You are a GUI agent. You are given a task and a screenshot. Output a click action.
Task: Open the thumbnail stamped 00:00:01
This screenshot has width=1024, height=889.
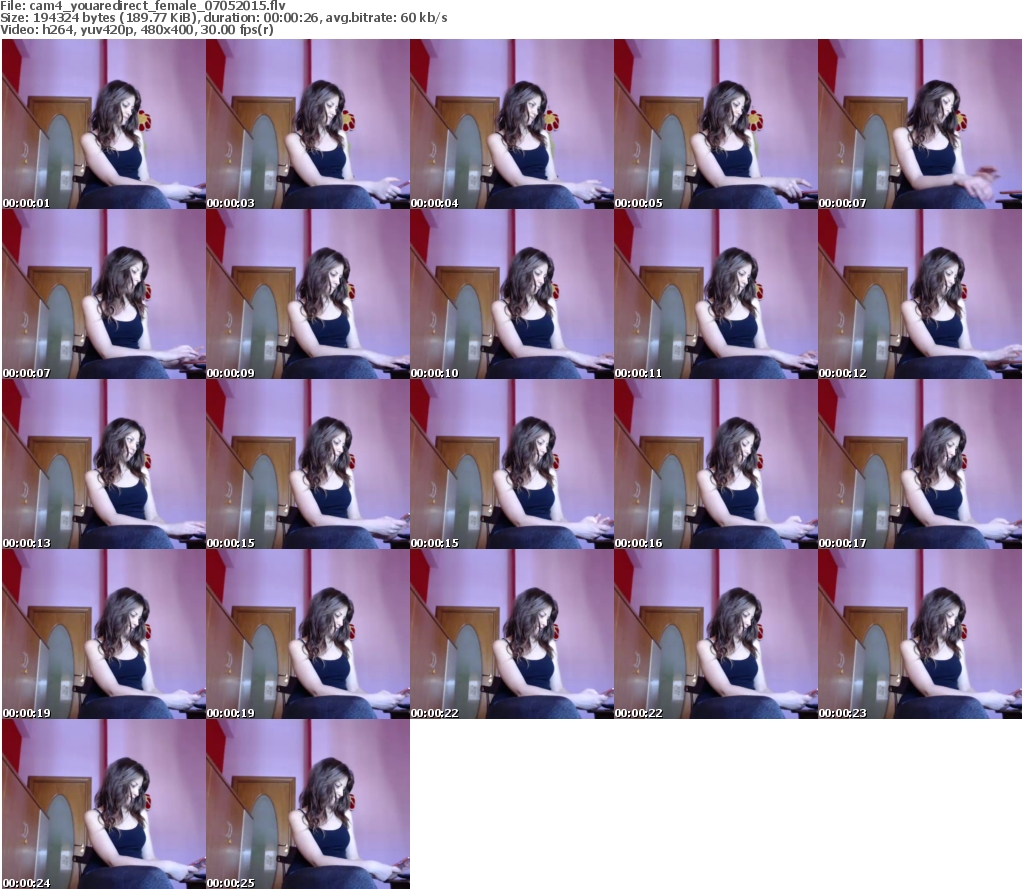104,124
